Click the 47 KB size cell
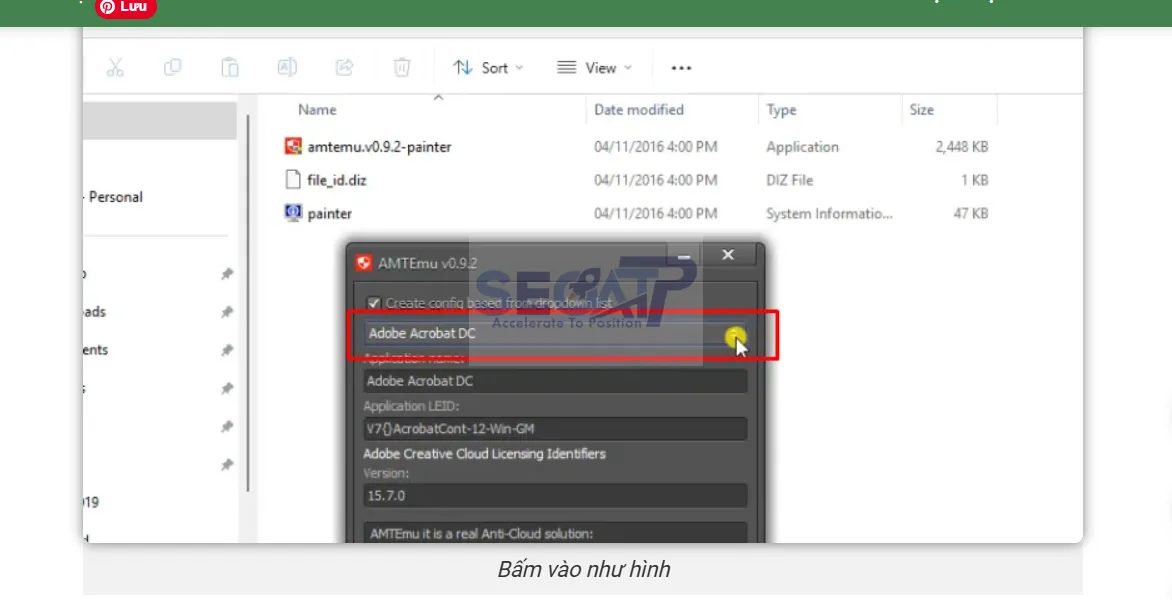1172x600 pixels. [x=970, y=214]
